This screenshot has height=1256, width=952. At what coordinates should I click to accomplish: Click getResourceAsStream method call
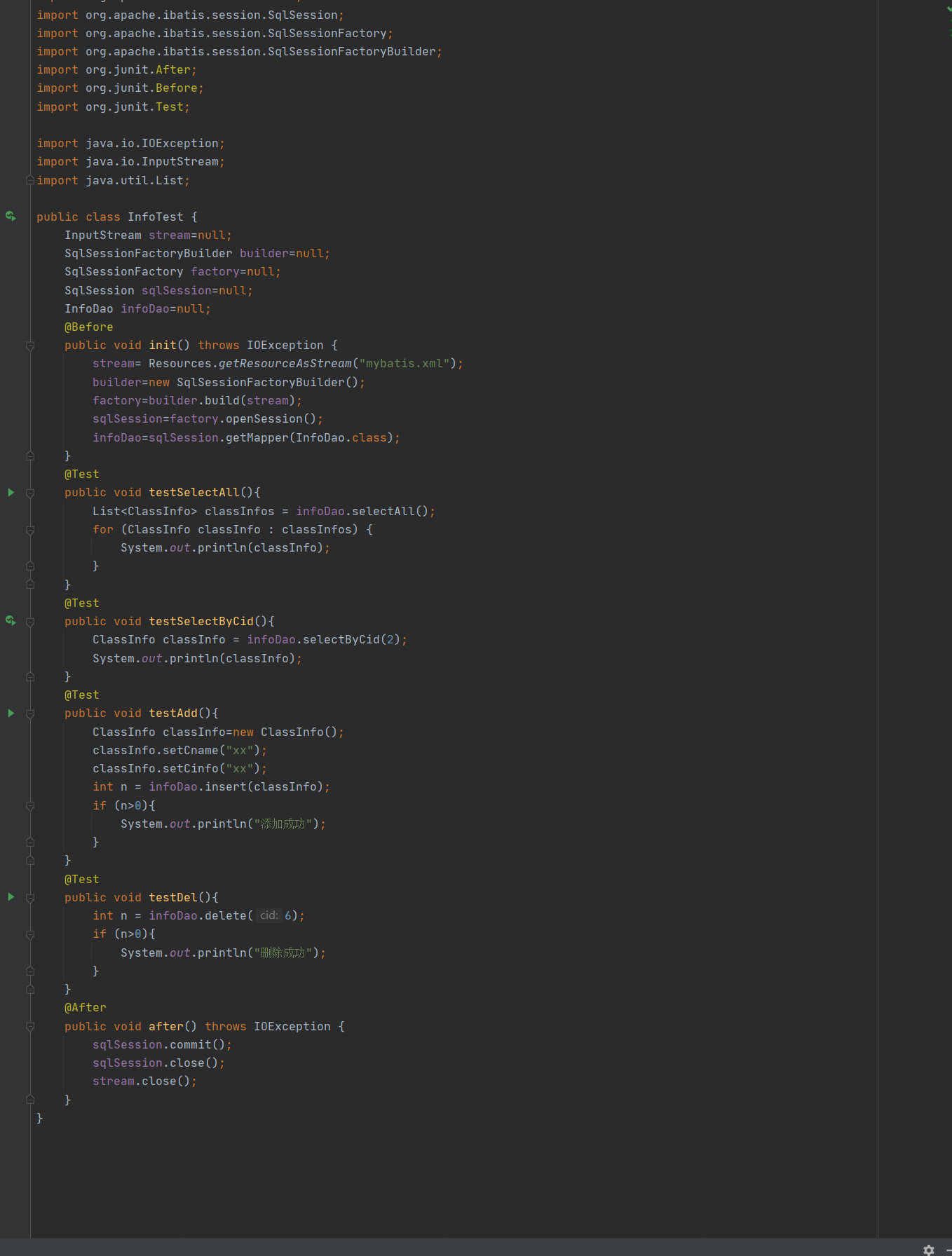285,363
